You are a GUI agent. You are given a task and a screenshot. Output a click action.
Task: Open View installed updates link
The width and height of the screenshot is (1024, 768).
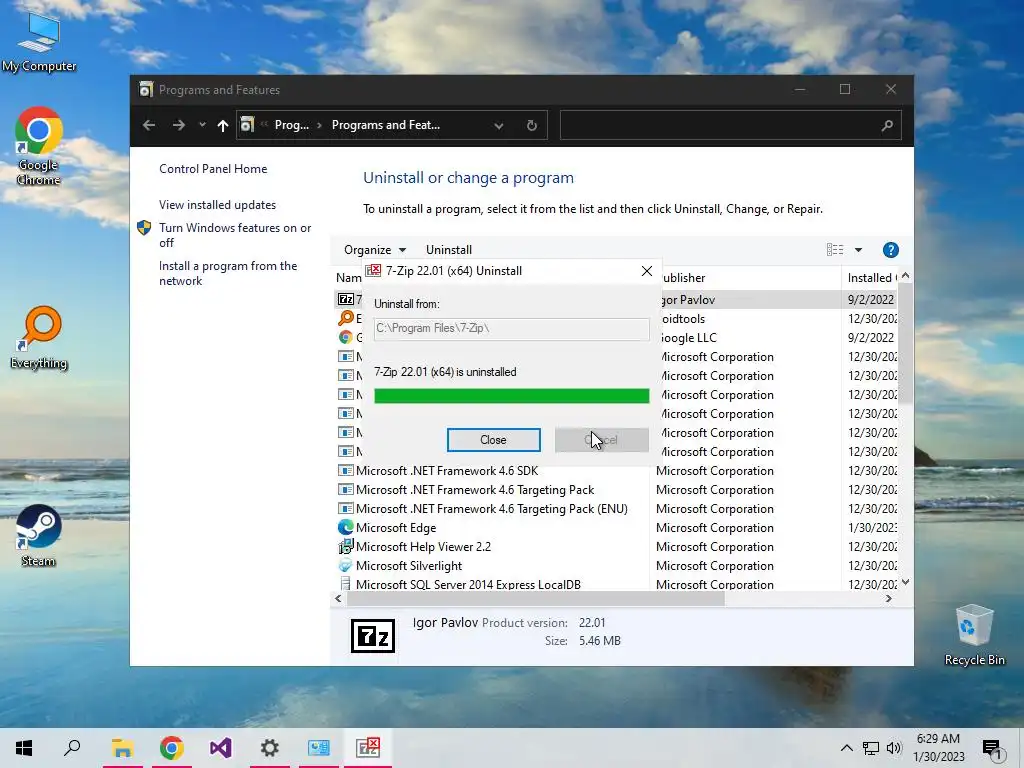[x=217, y=205]
